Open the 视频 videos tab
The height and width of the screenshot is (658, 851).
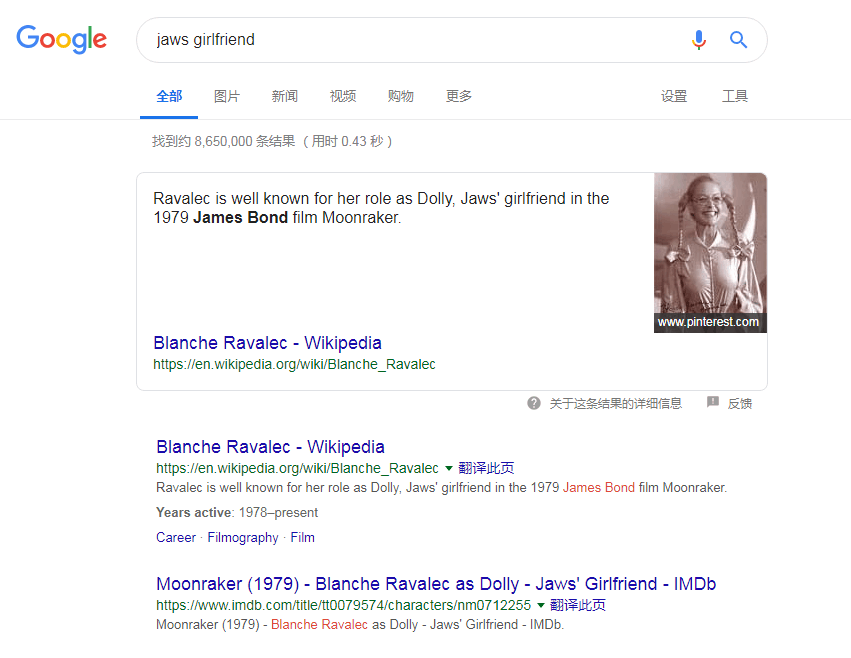point(343,96)
